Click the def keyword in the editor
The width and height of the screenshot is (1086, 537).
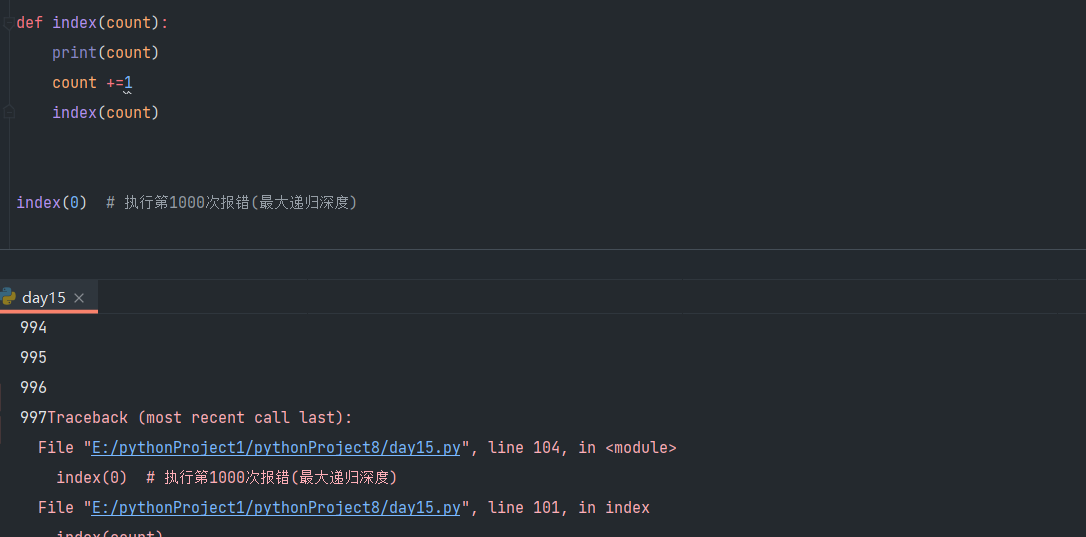(x=30, y=22)
